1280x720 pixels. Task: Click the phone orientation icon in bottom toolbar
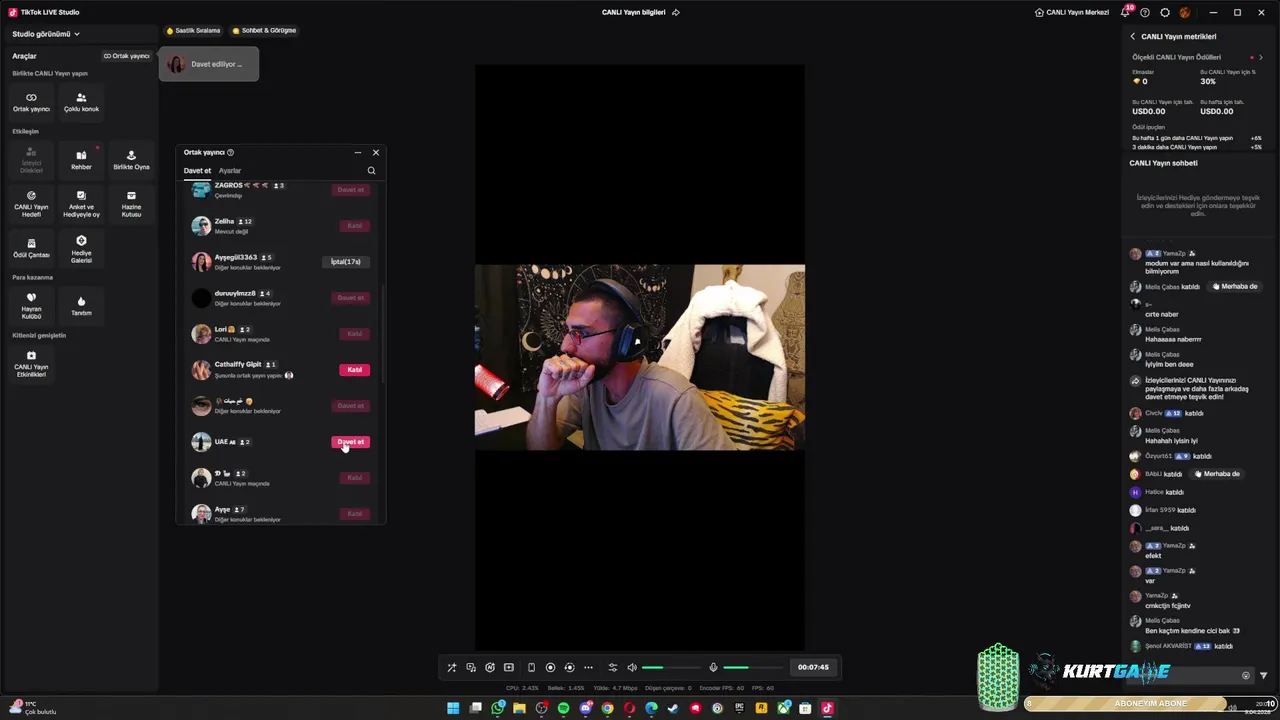pyautogui.click(x=531, y=667)
